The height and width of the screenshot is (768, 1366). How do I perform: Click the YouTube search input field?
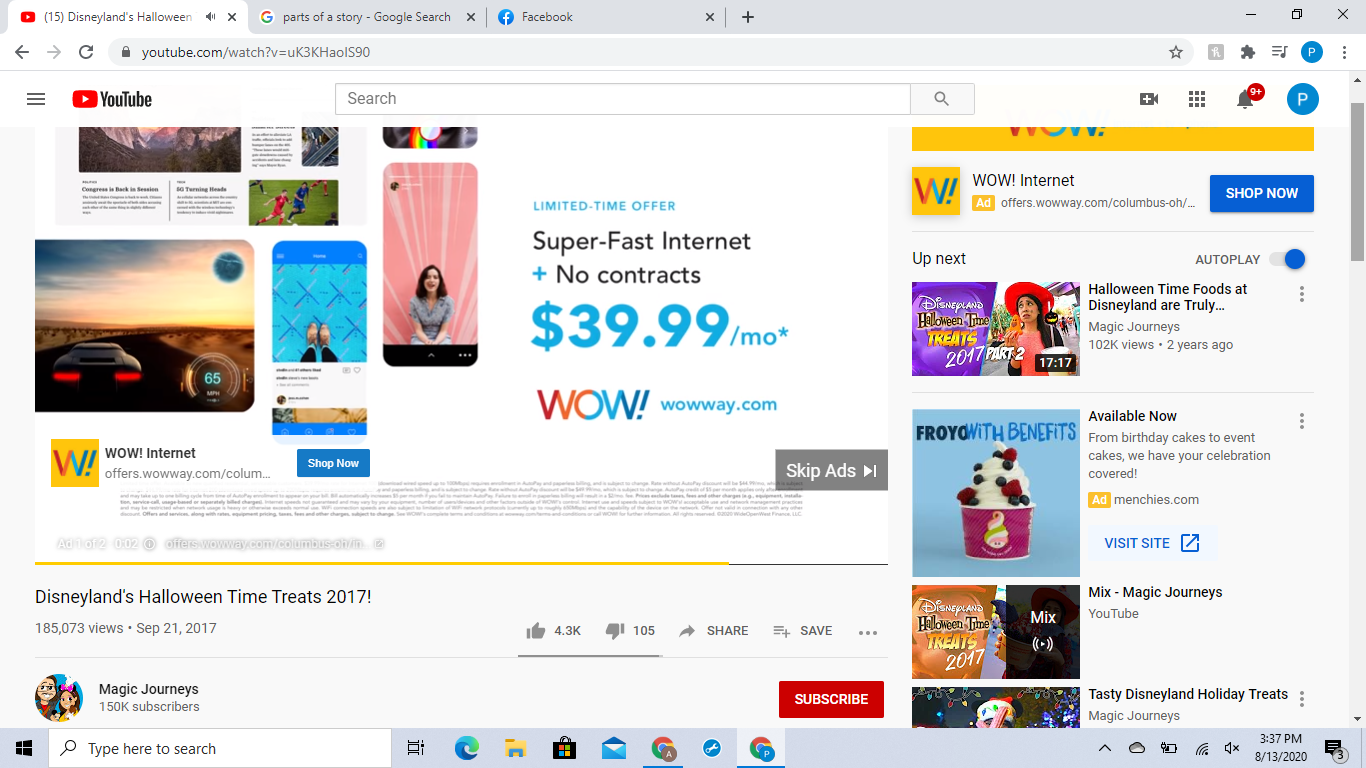coord(622,99)
